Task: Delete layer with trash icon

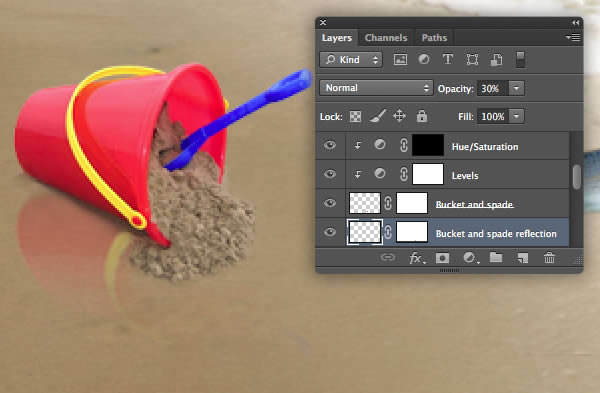Action: pyautogui.click(x=549, y=258)
